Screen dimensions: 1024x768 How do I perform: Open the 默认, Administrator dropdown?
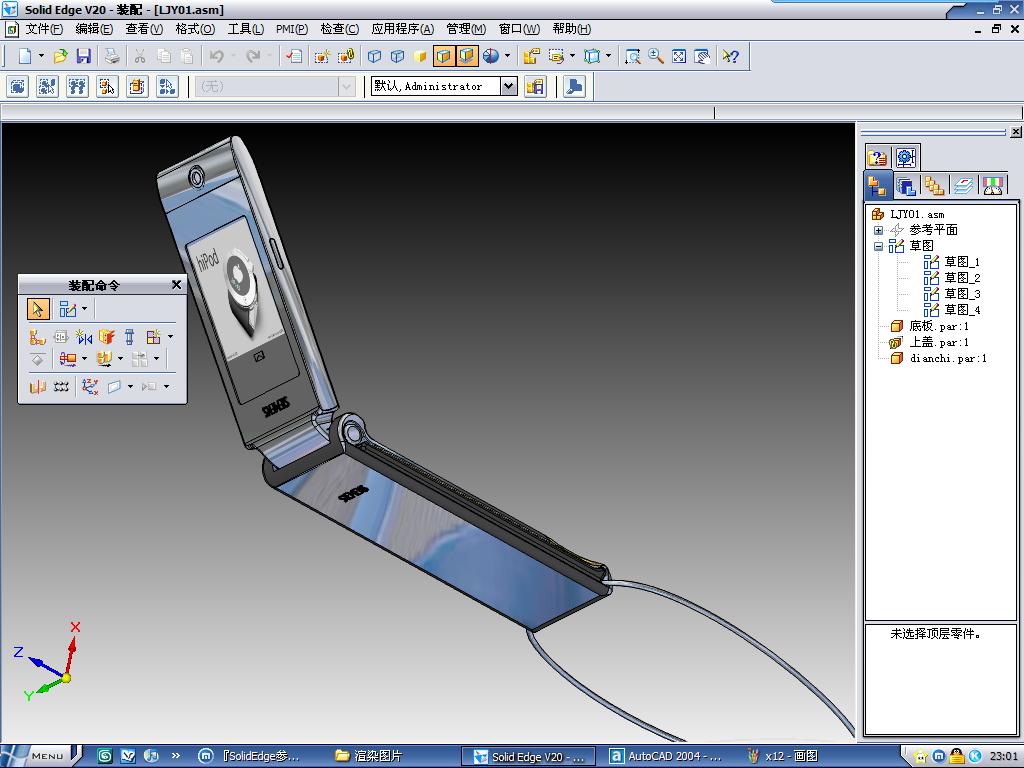point(508,87)
